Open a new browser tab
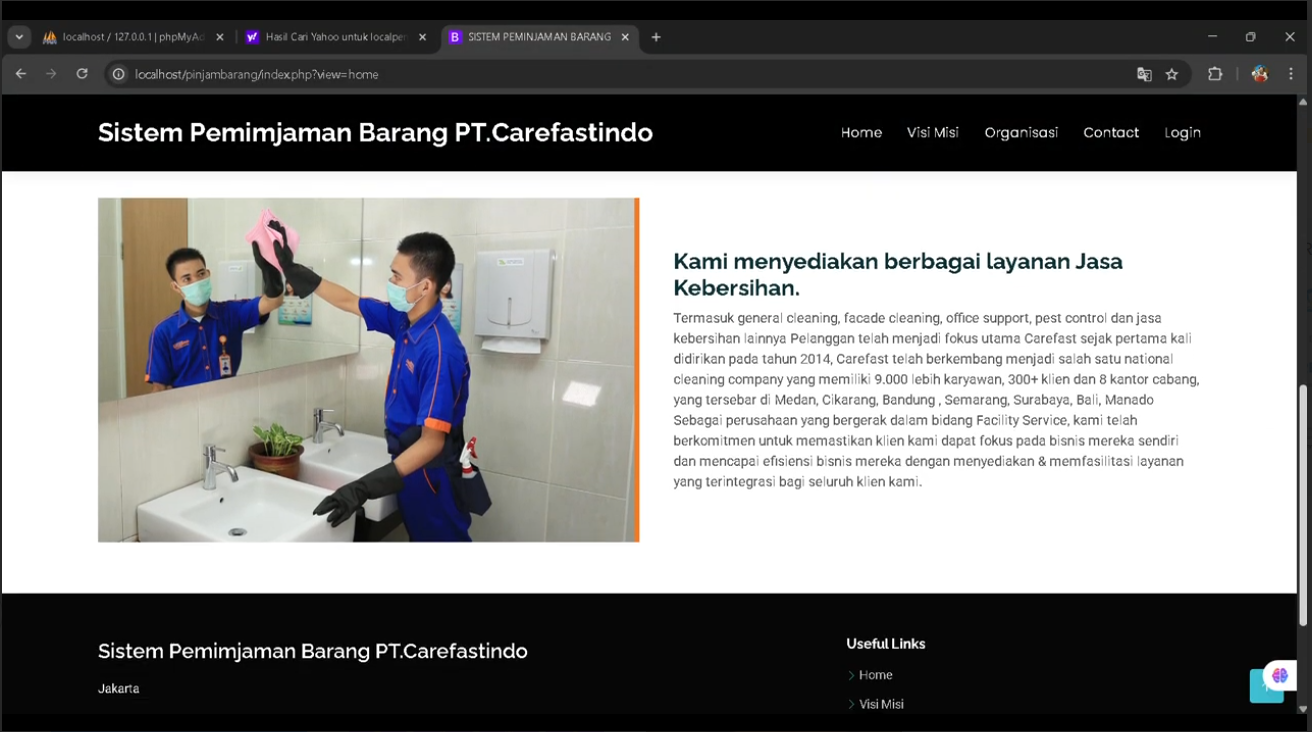 click(656, 37)
